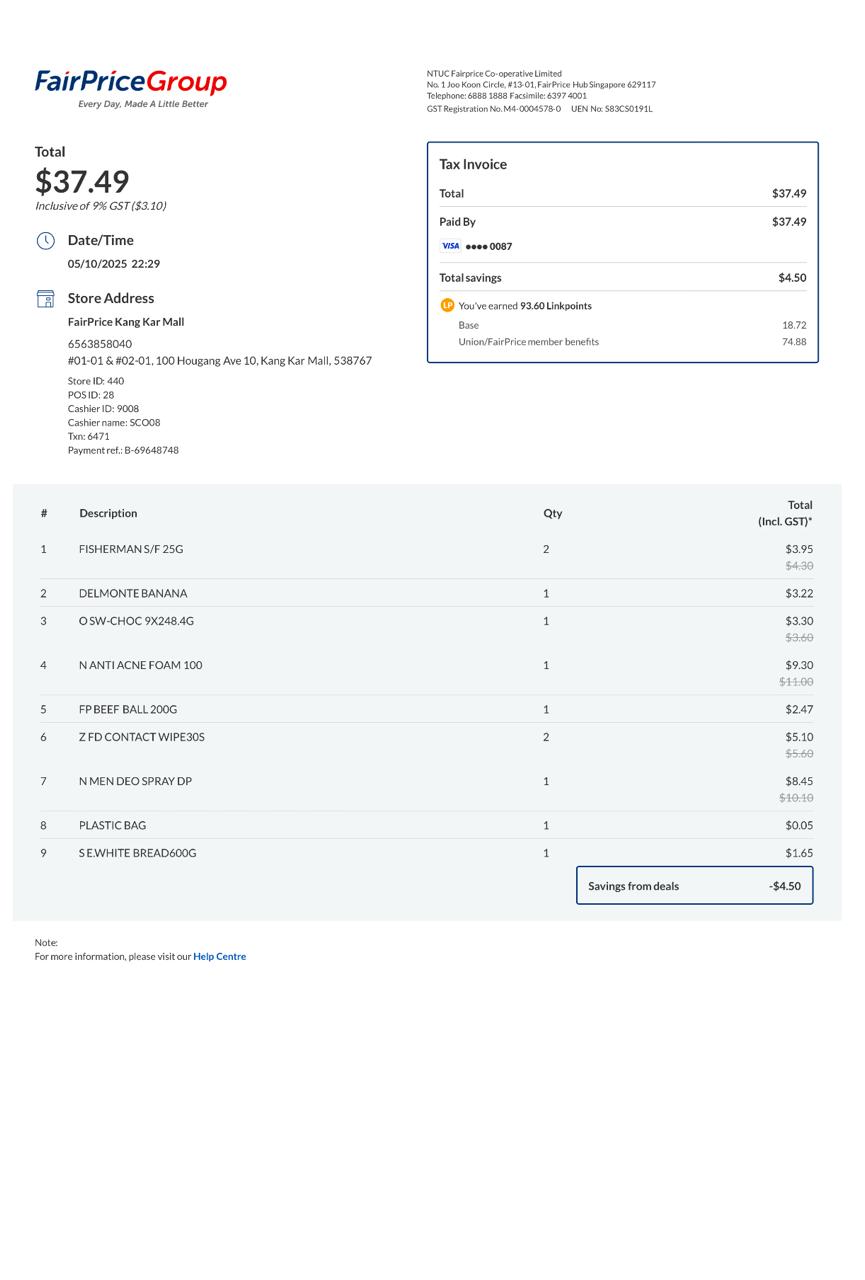Click the GST Registration No. line
This screenshot has width=865, height=1280.
[x=494, y=109]
